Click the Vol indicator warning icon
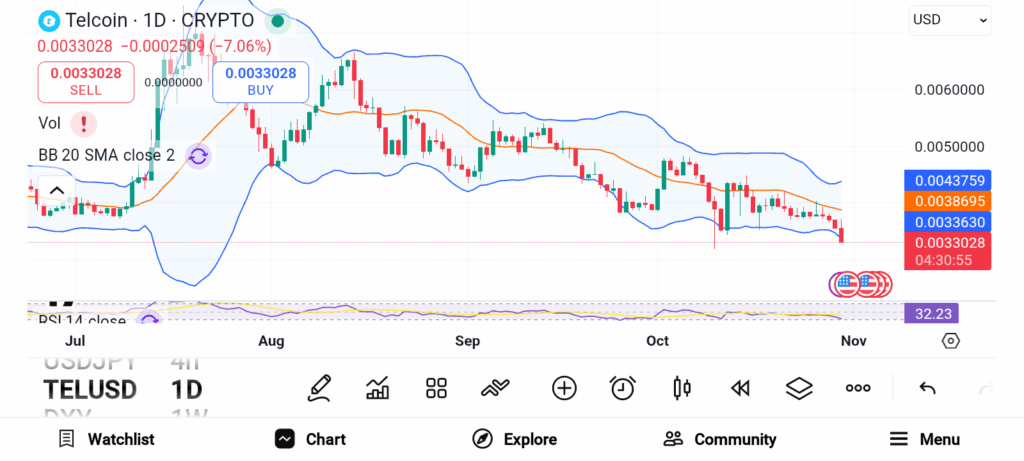The width and height of the screenshot is (1024, 461). tap(84, 123)
